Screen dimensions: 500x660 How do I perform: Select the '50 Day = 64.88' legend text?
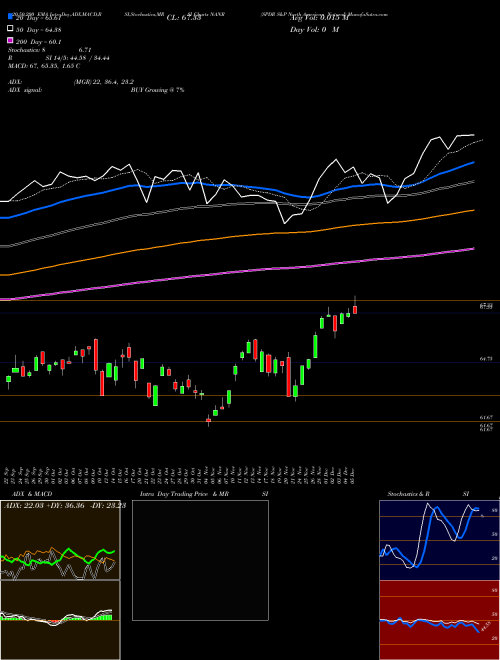[x=39, y=29]
